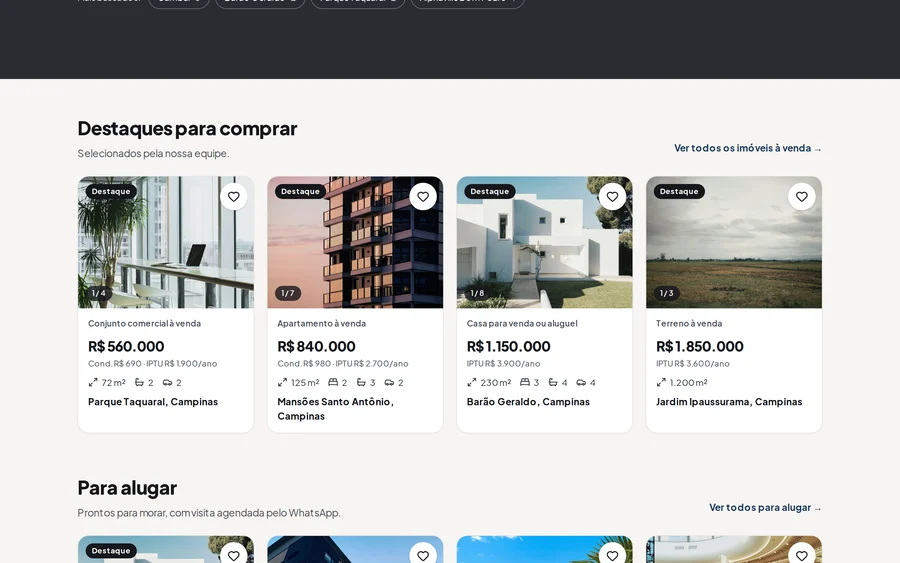Click 'Casa para venda ou aluguel' label

point(522,323)
